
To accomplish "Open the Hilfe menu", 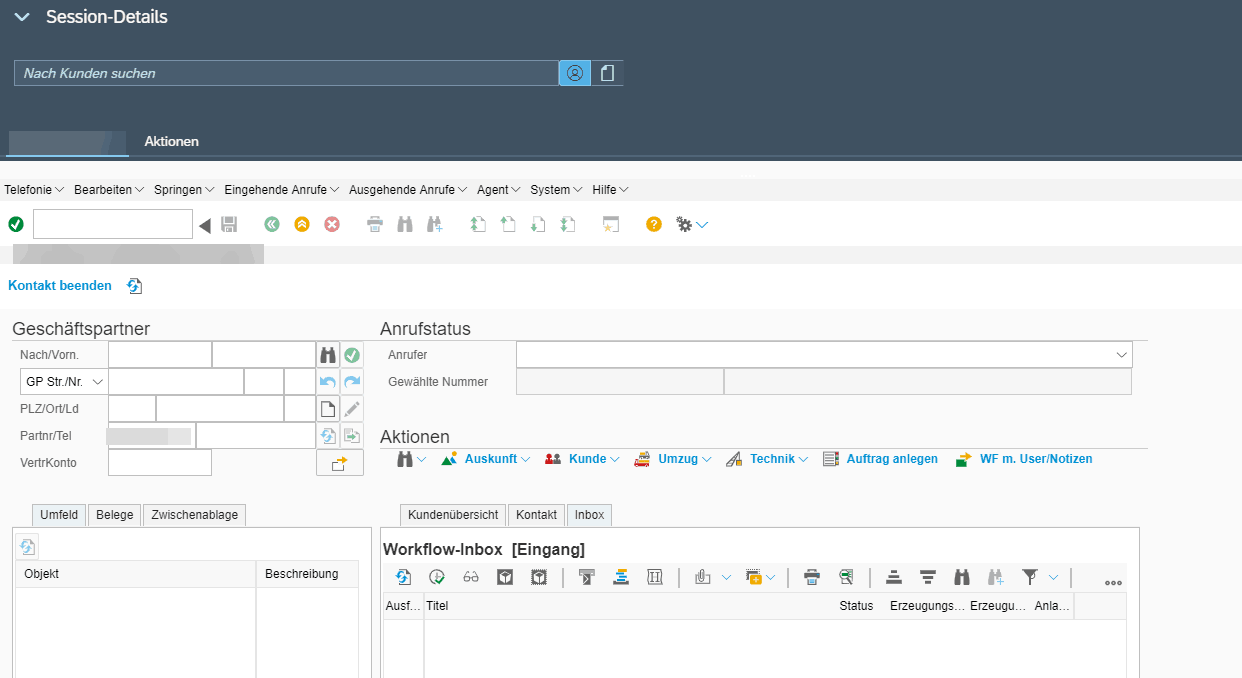I will [610, 190].
